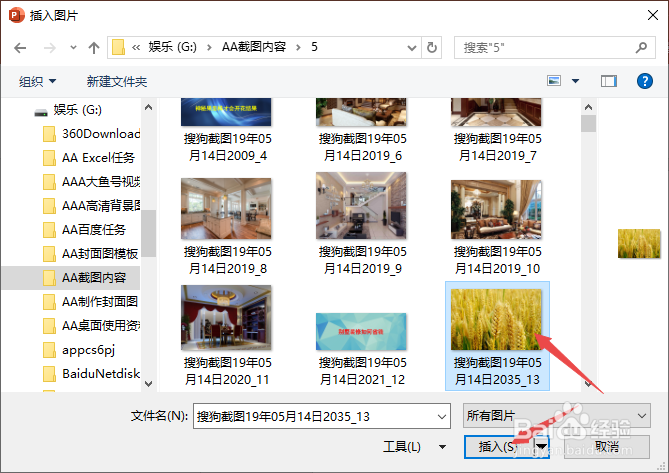Open the AAA大鱼号 folder in tree
This screenshot has height=473, width=669.
click(91, 182)
